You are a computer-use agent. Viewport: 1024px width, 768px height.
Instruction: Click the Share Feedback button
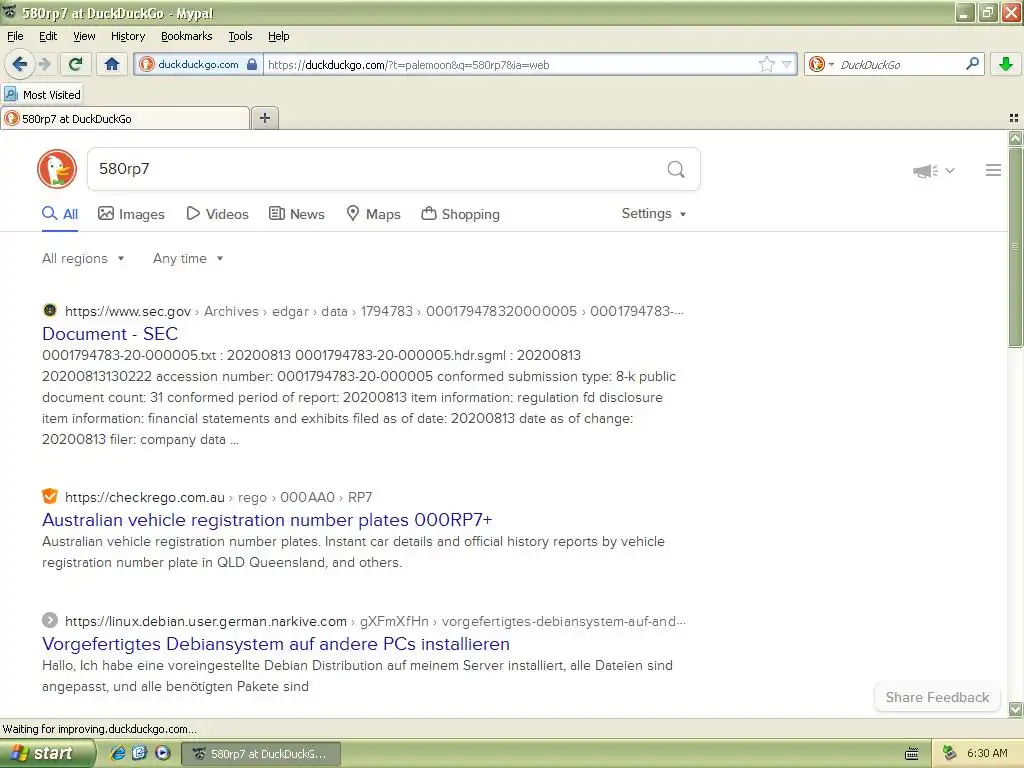point(937,697)
